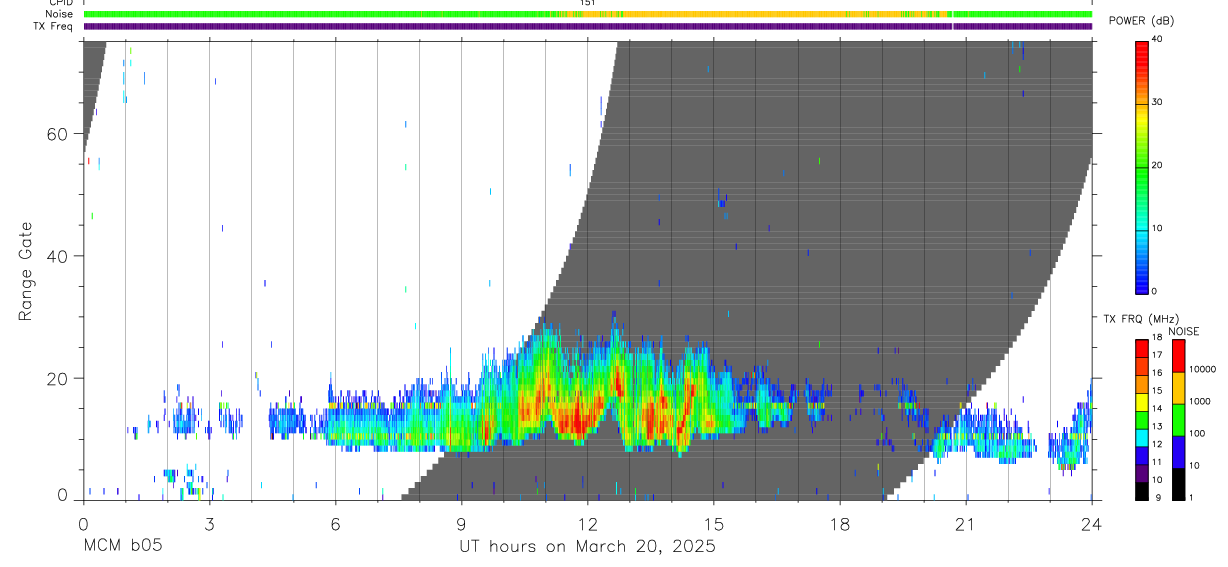Click the 60 tick on Range Gate axis

56,134
